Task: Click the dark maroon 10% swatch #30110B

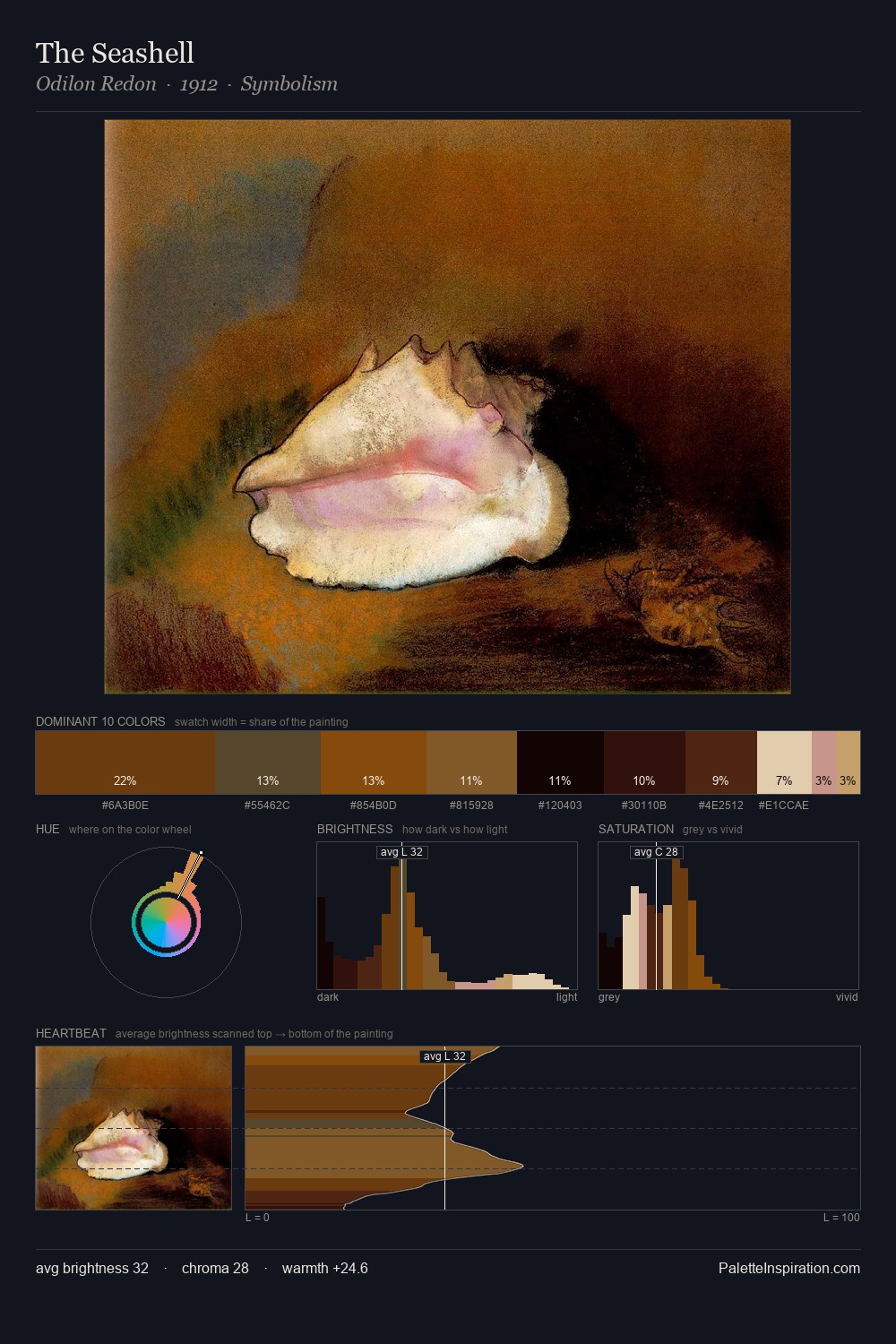Action: [x=644, y=762]
